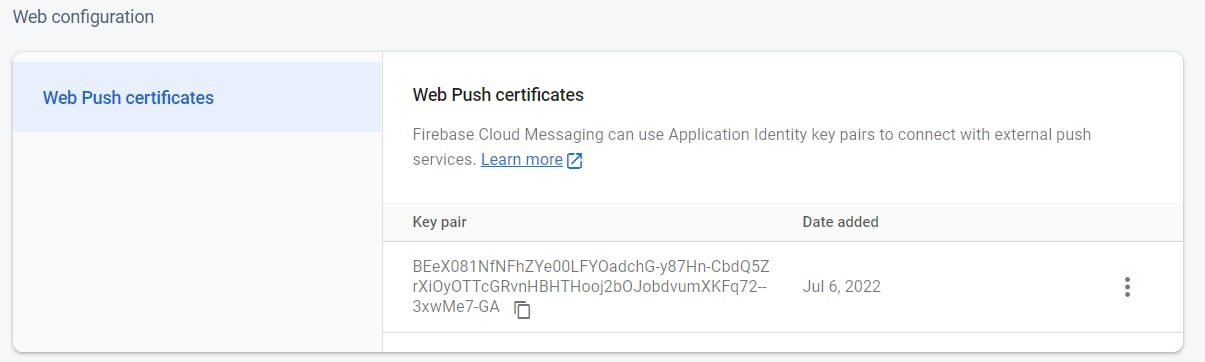Click the key line starting with BEeX081

click(591, 266)
